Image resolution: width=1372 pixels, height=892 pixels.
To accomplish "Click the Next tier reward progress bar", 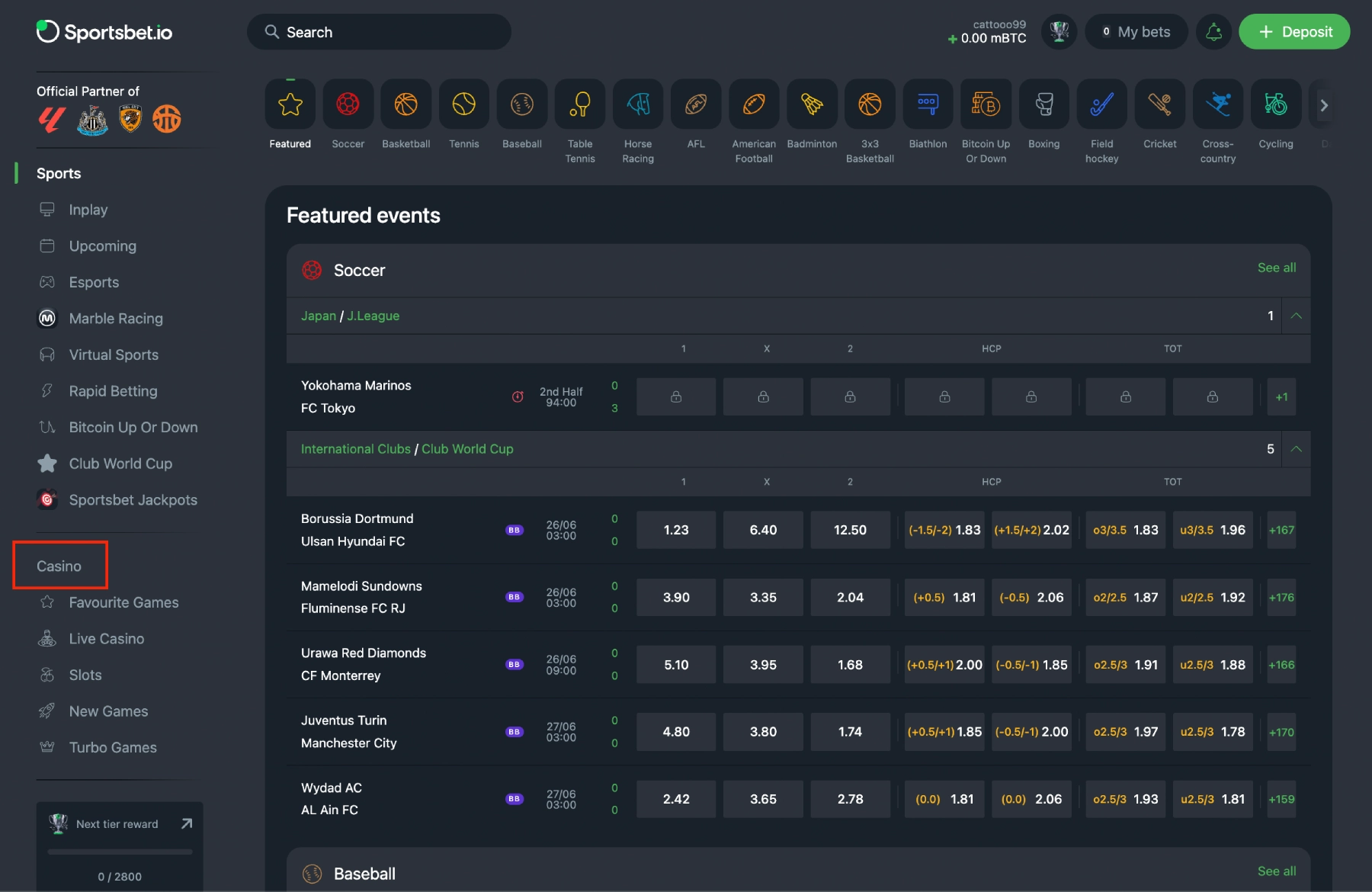I will point(120,852).
